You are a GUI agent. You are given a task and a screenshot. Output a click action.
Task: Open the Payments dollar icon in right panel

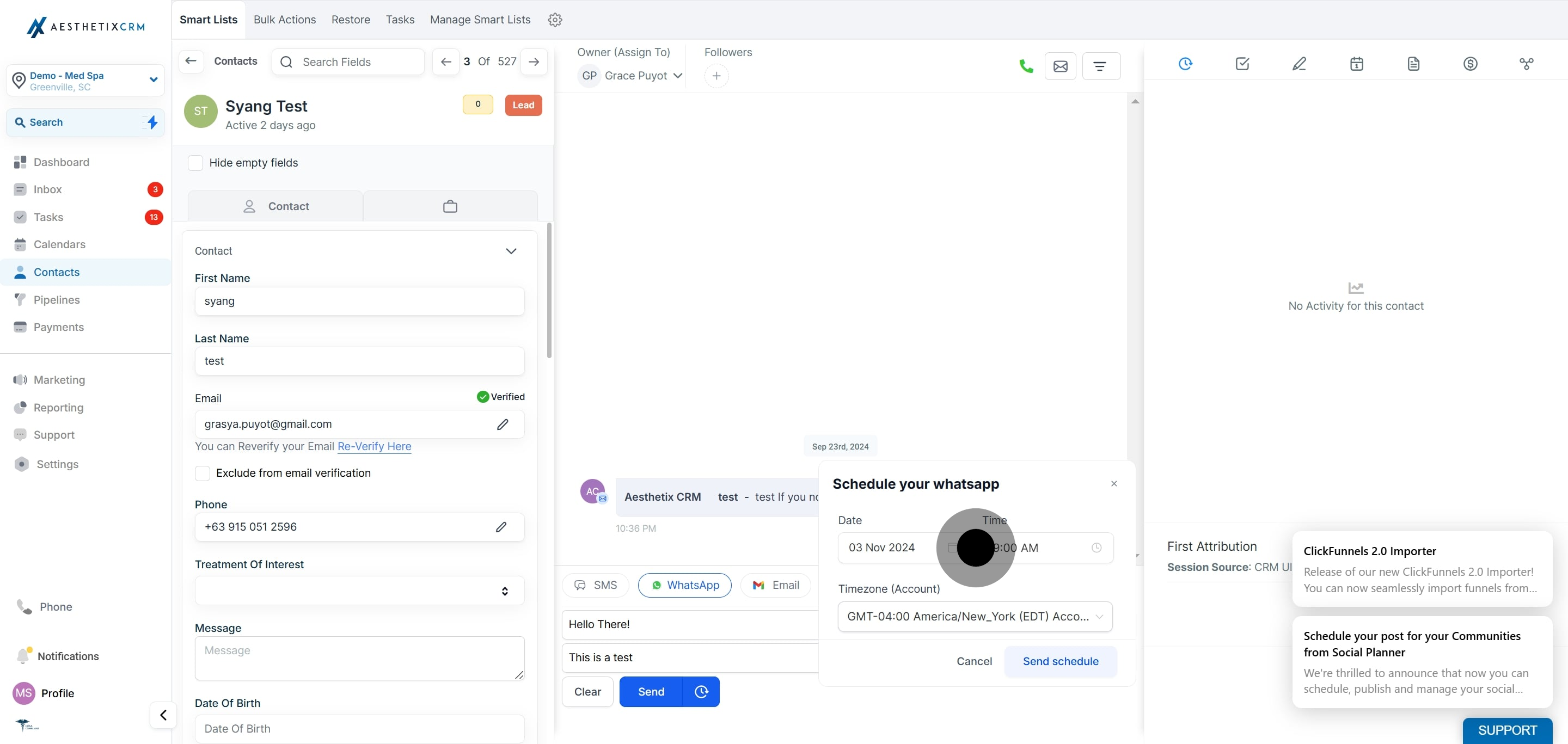click(1470, 63)
